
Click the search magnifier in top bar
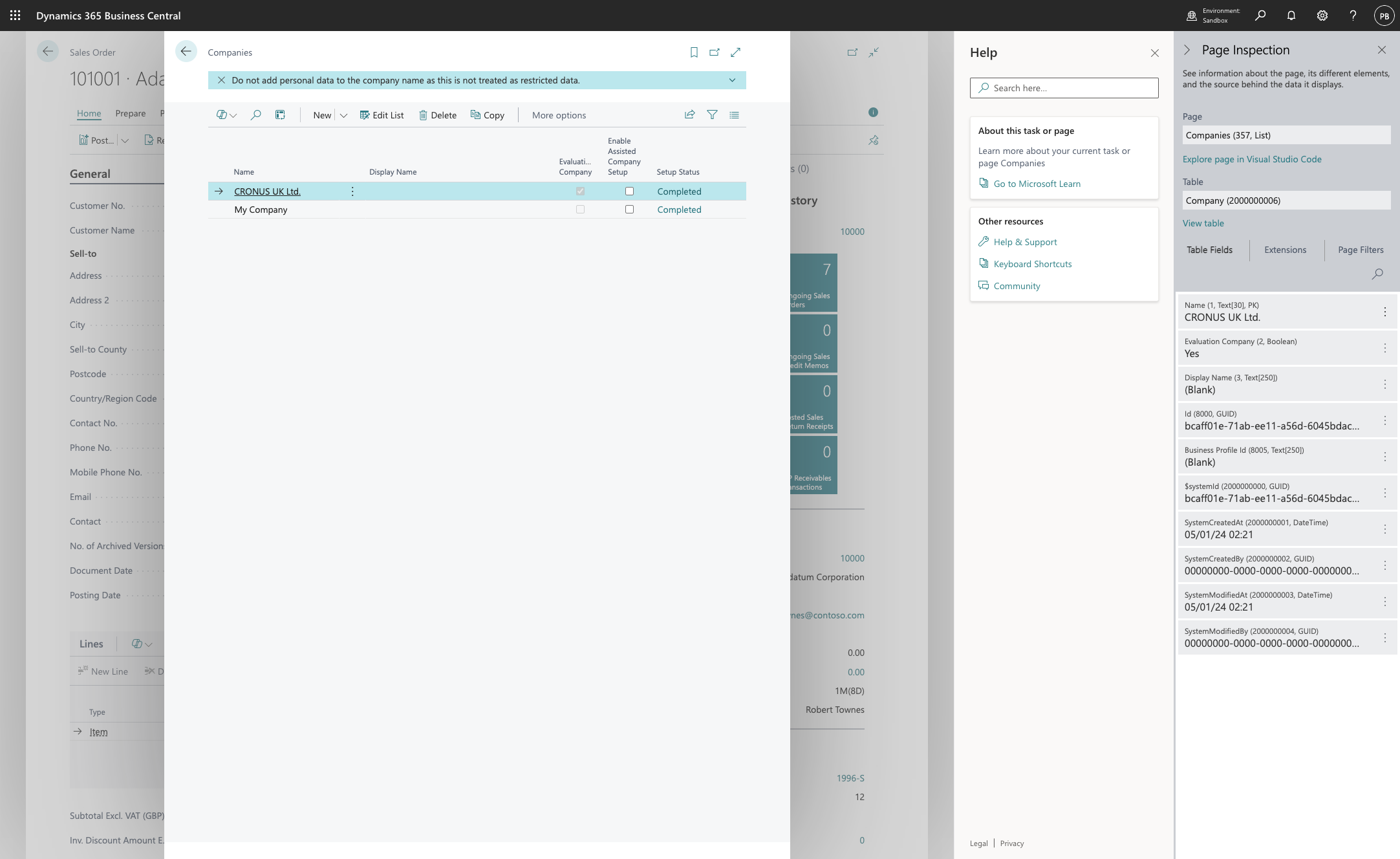[1260, 16]
